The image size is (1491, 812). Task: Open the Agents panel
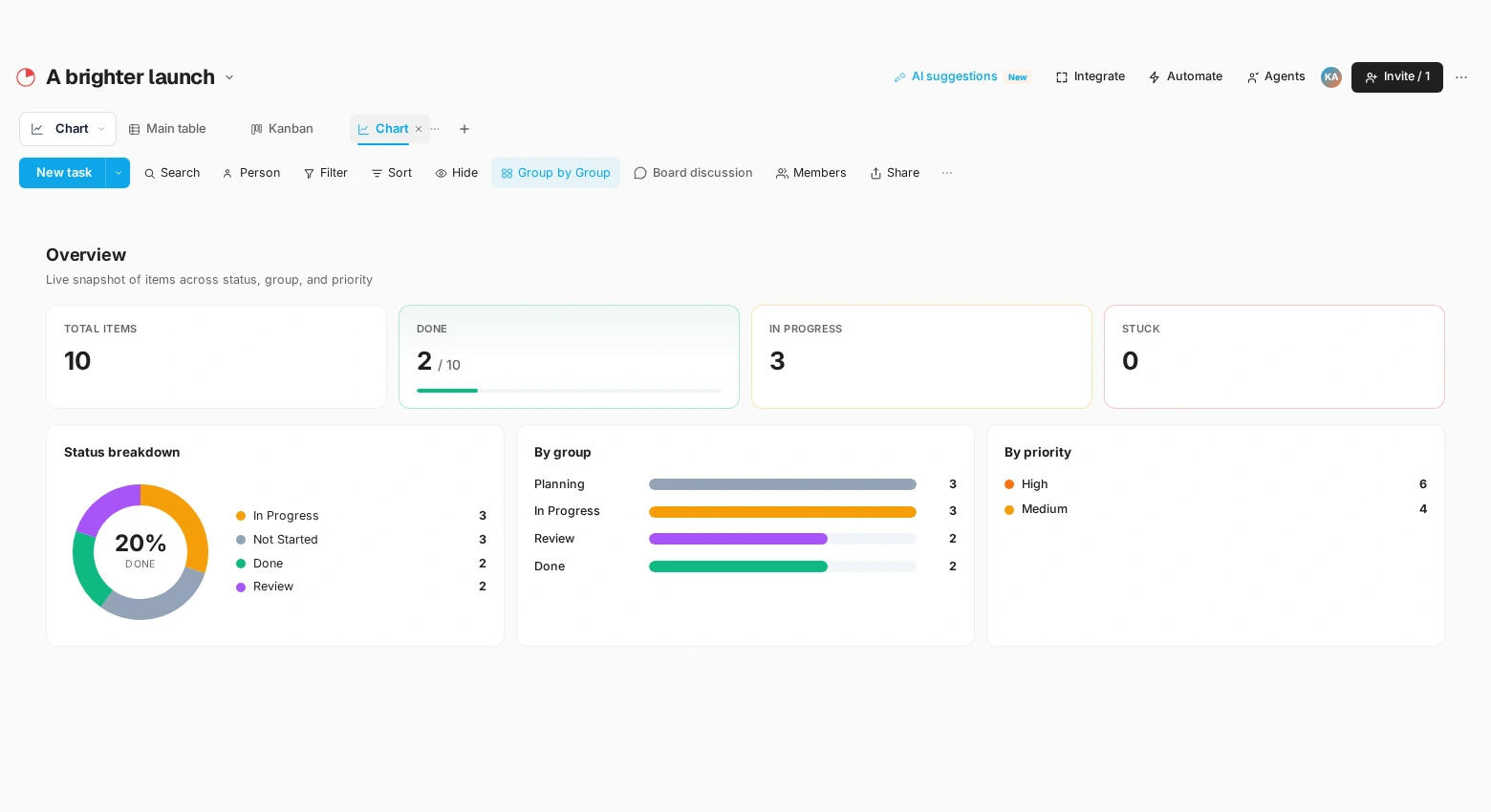click(1276, 76)
